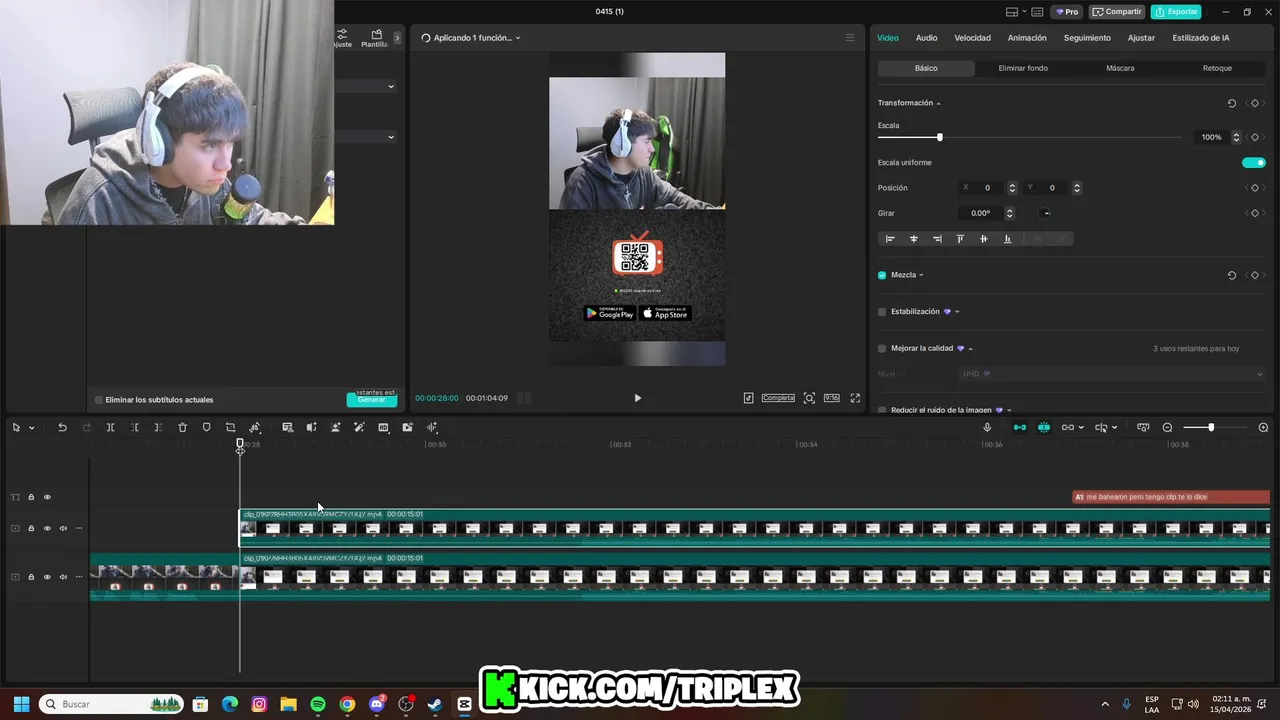Viewport: 1280px width, 720px height.
Task: Click the Pro upgrade button
Action: [1066, 12]
